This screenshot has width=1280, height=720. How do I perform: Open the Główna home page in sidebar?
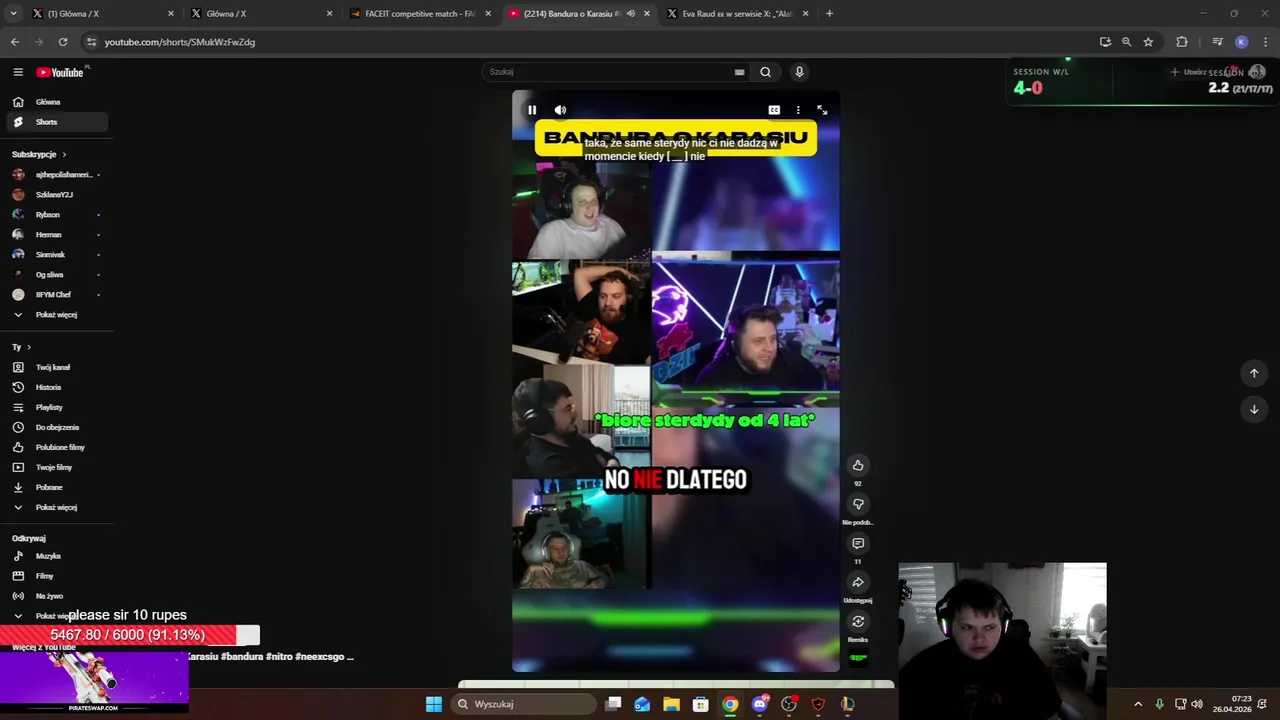click(x=57, y=102)
